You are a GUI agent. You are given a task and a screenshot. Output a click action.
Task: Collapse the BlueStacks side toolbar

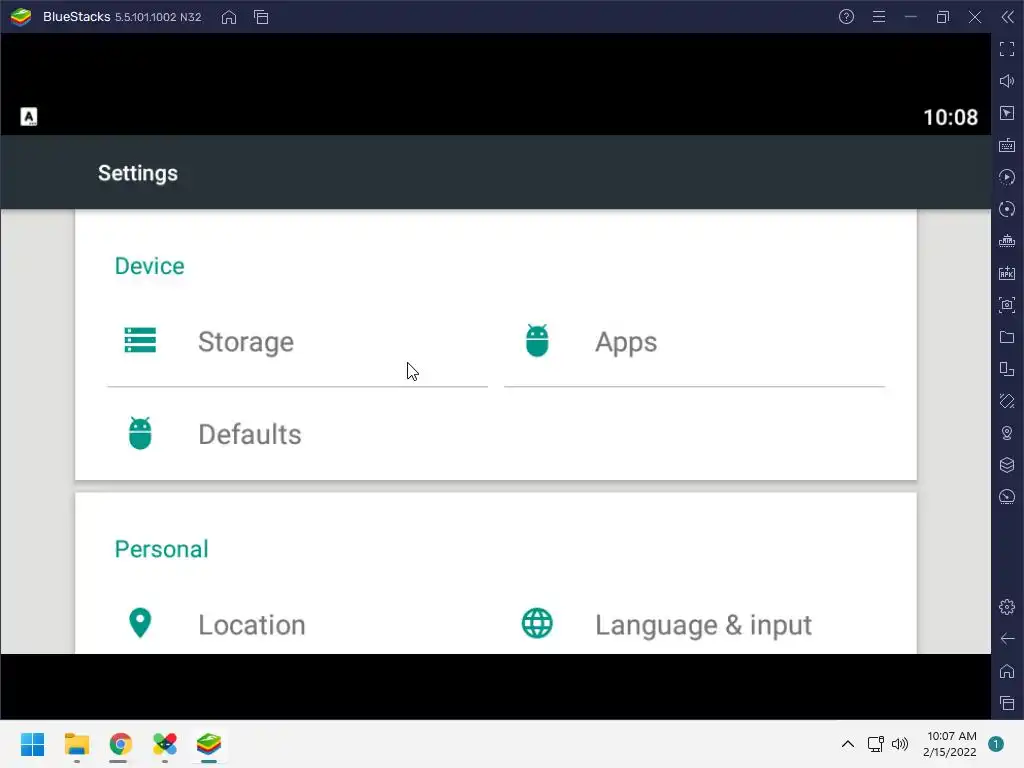(1008, 17)
